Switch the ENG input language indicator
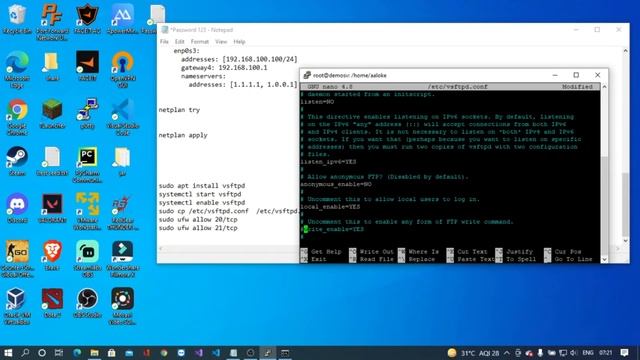Viewport: 640px width, 360px height. [x=588, y=353]
